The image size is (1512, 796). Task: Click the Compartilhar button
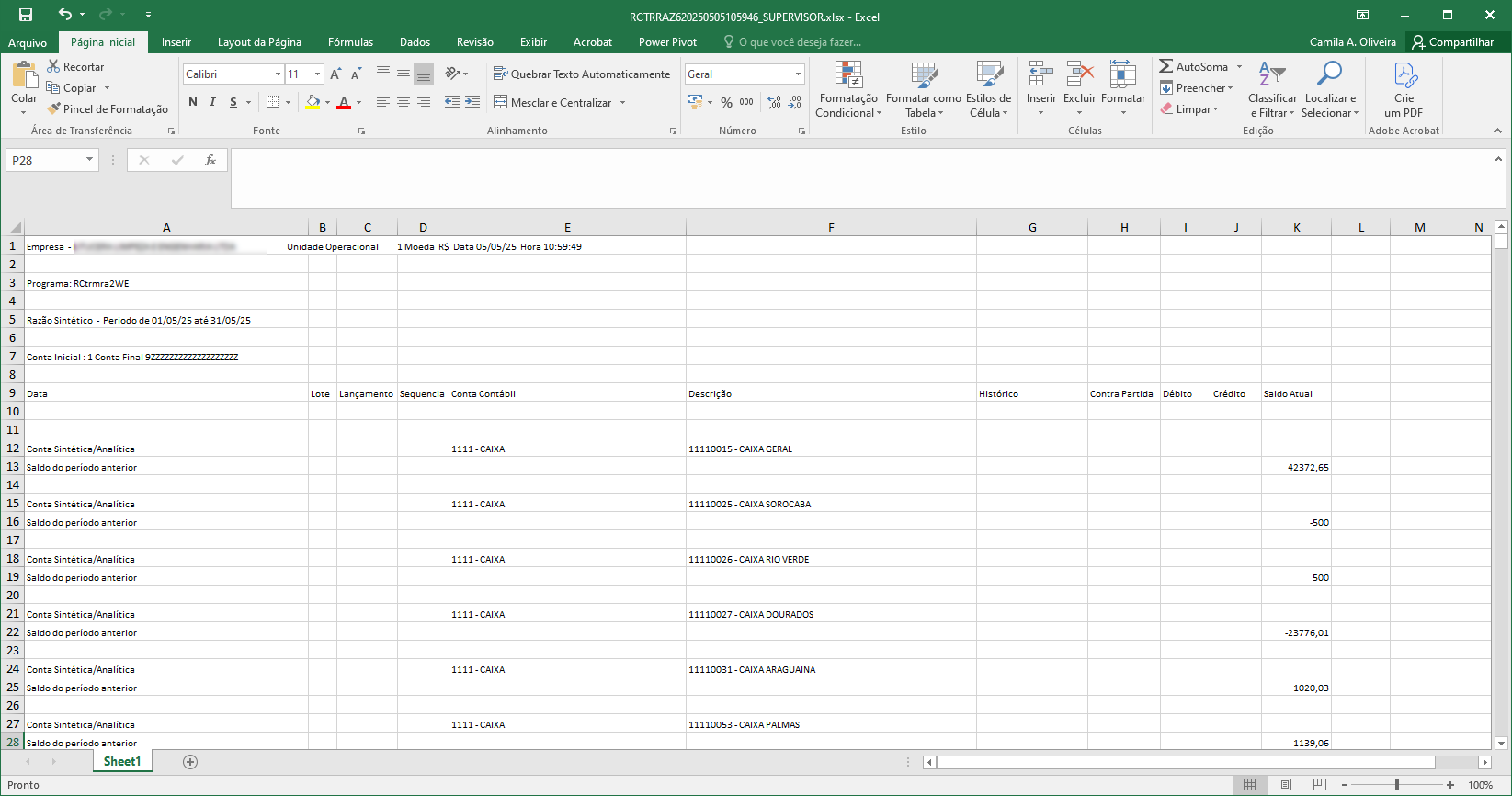pyautogui.click(x=1452, y=42)
